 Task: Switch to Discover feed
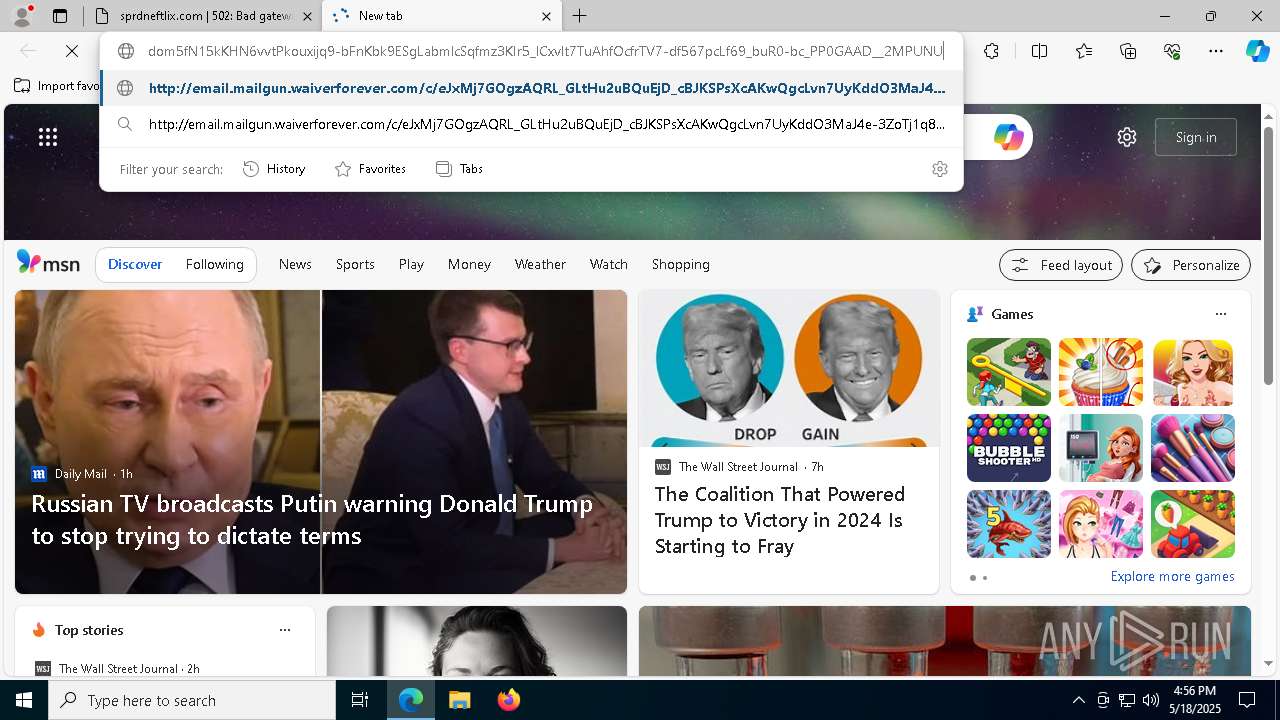point(135,264)
